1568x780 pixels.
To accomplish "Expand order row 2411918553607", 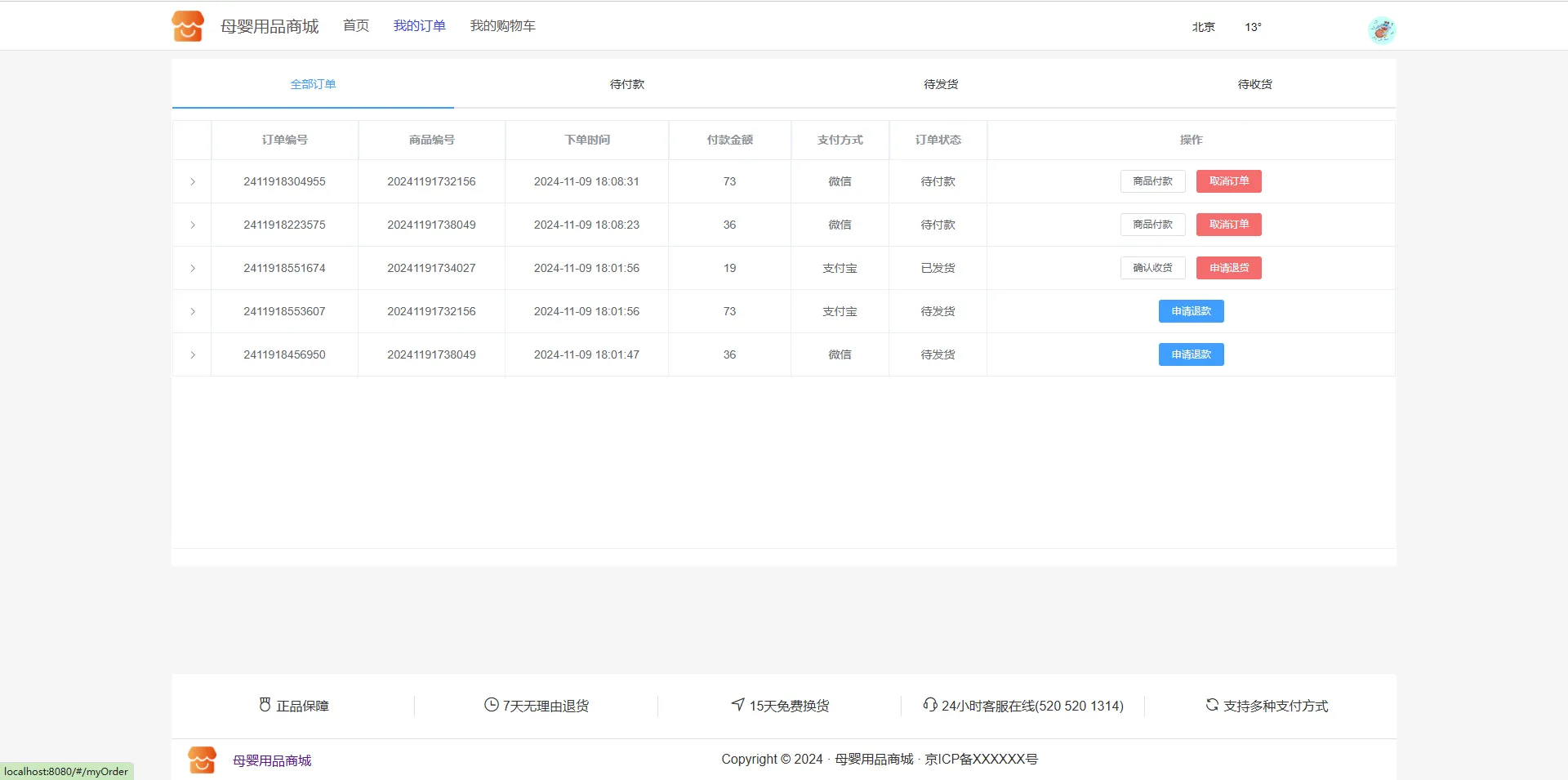I will 193,311.
